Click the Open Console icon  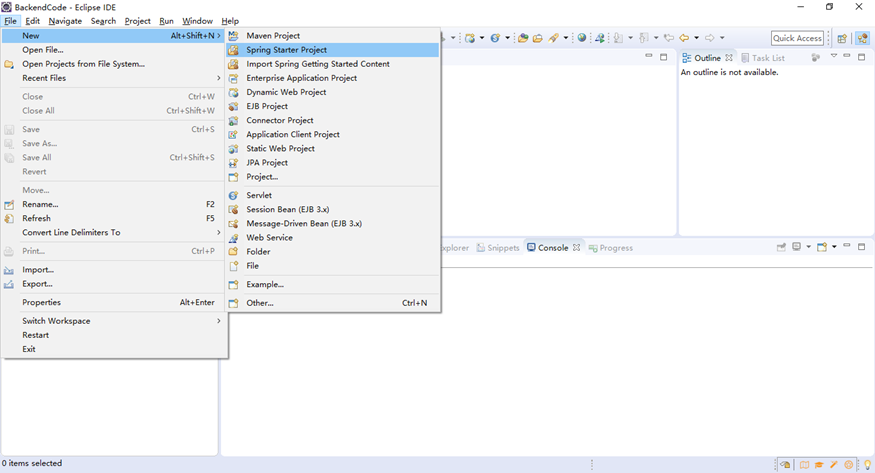coord(822,247)
